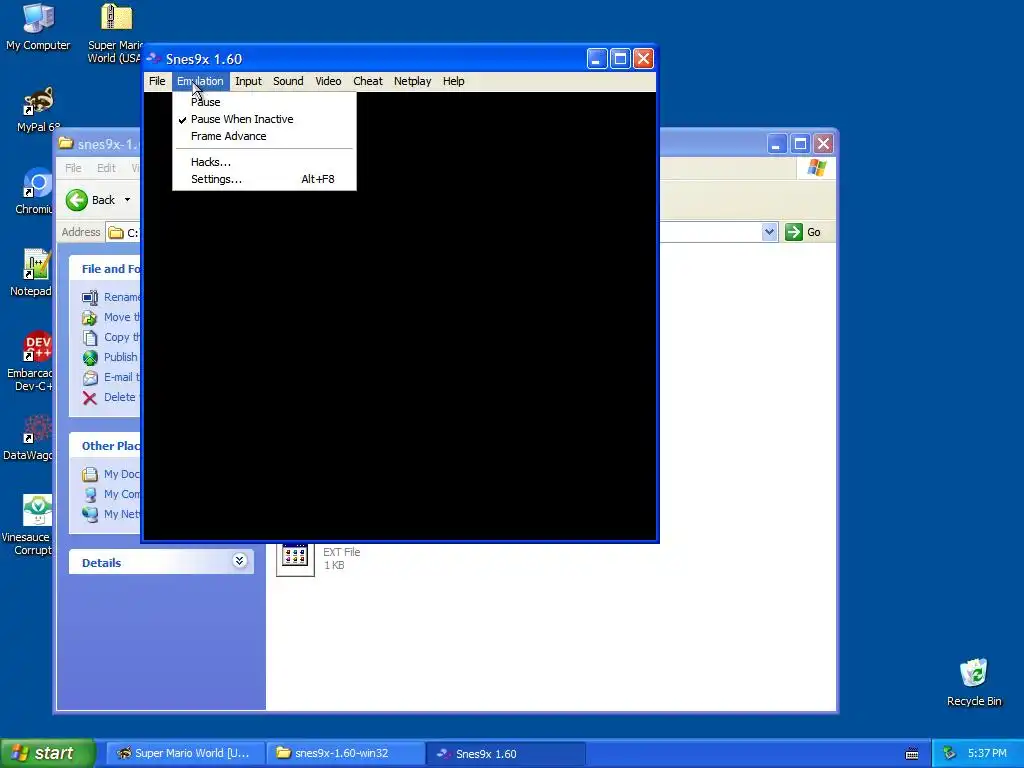1024x768 pixels.
Task: Click the taskbar clock showing 5:37 PM
Action: tap(987, 753)
